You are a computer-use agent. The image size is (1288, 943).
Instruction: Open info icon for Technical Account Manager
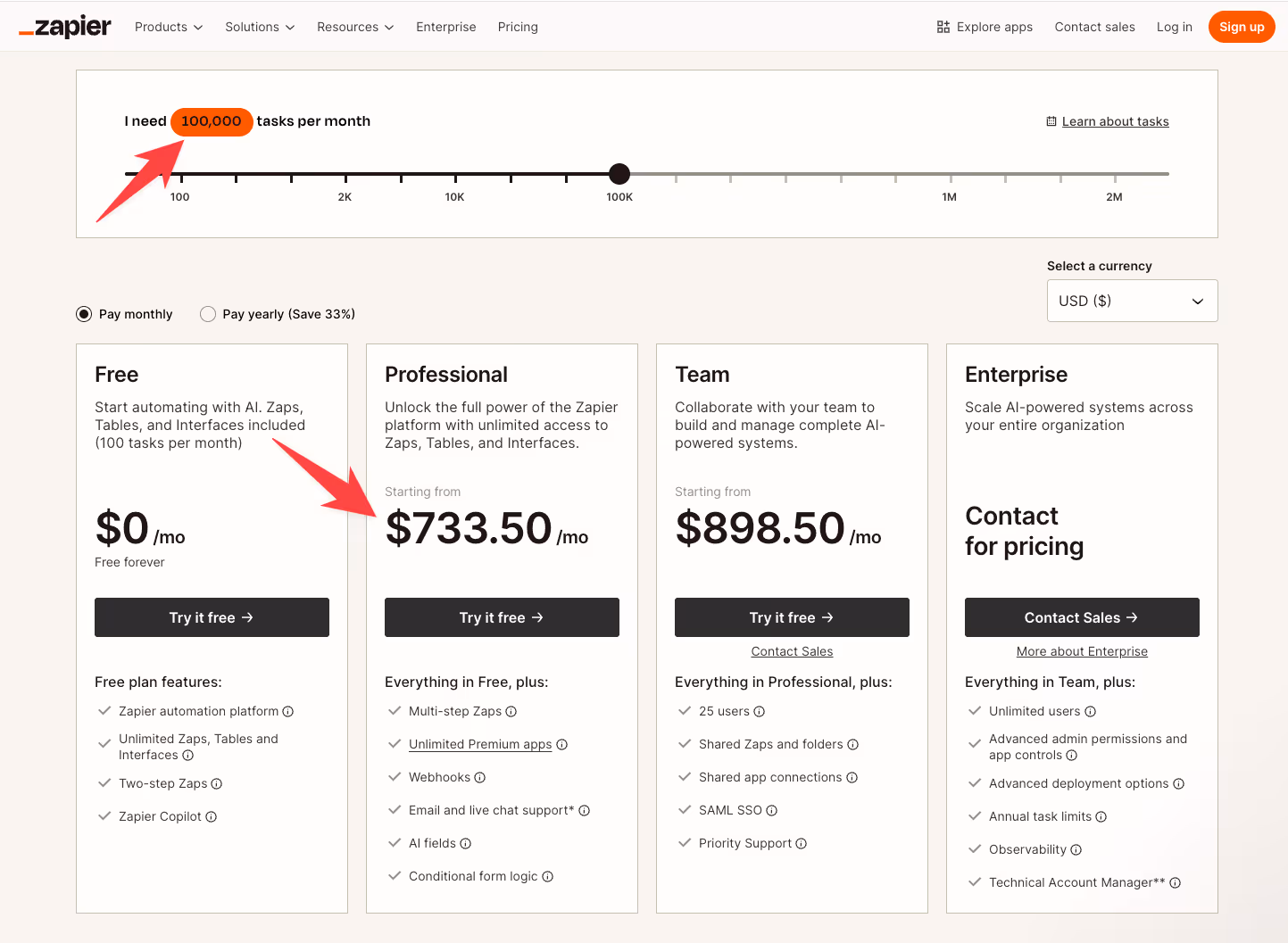(x=1176, y=882)
